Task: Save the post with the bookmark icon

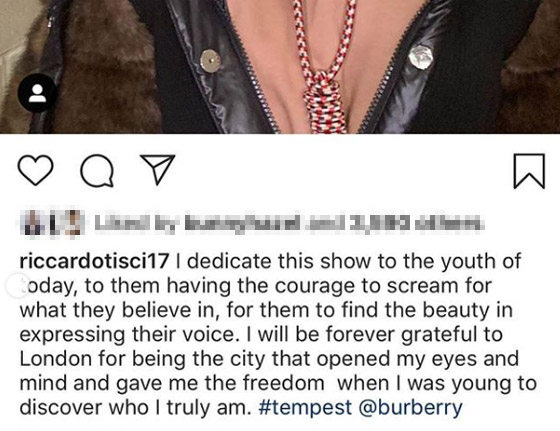Action: (x=529, y=171)
